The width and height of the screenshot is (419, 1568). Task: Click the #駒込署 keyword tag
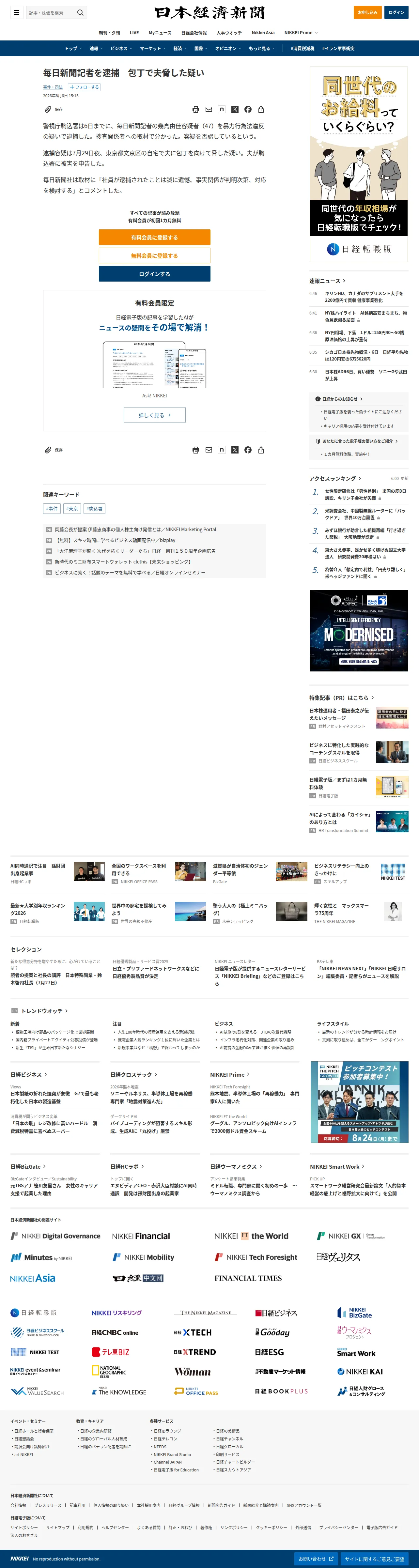click(x=94, y=508)
